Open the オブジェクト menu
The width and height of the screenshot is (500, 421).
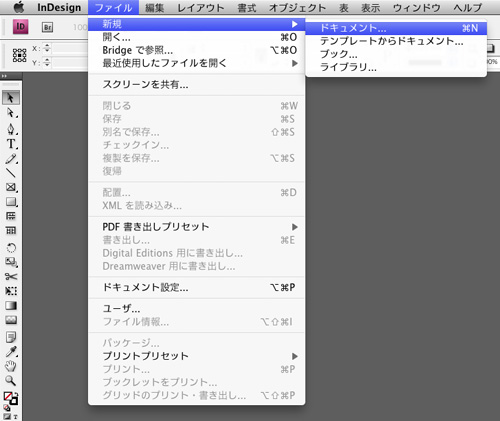click(297, 8)
